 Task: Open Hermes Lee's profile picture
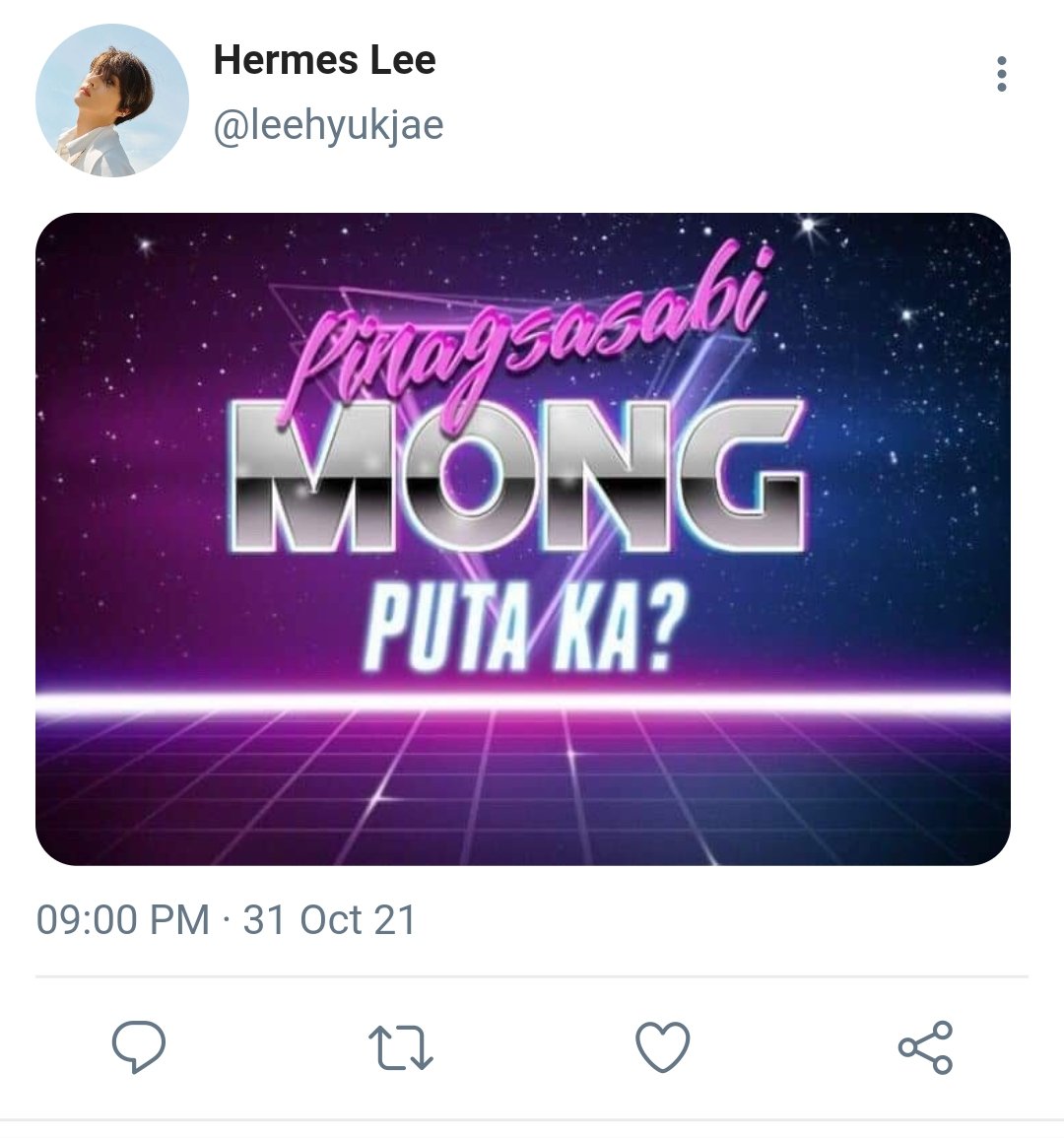pos(112,100)
